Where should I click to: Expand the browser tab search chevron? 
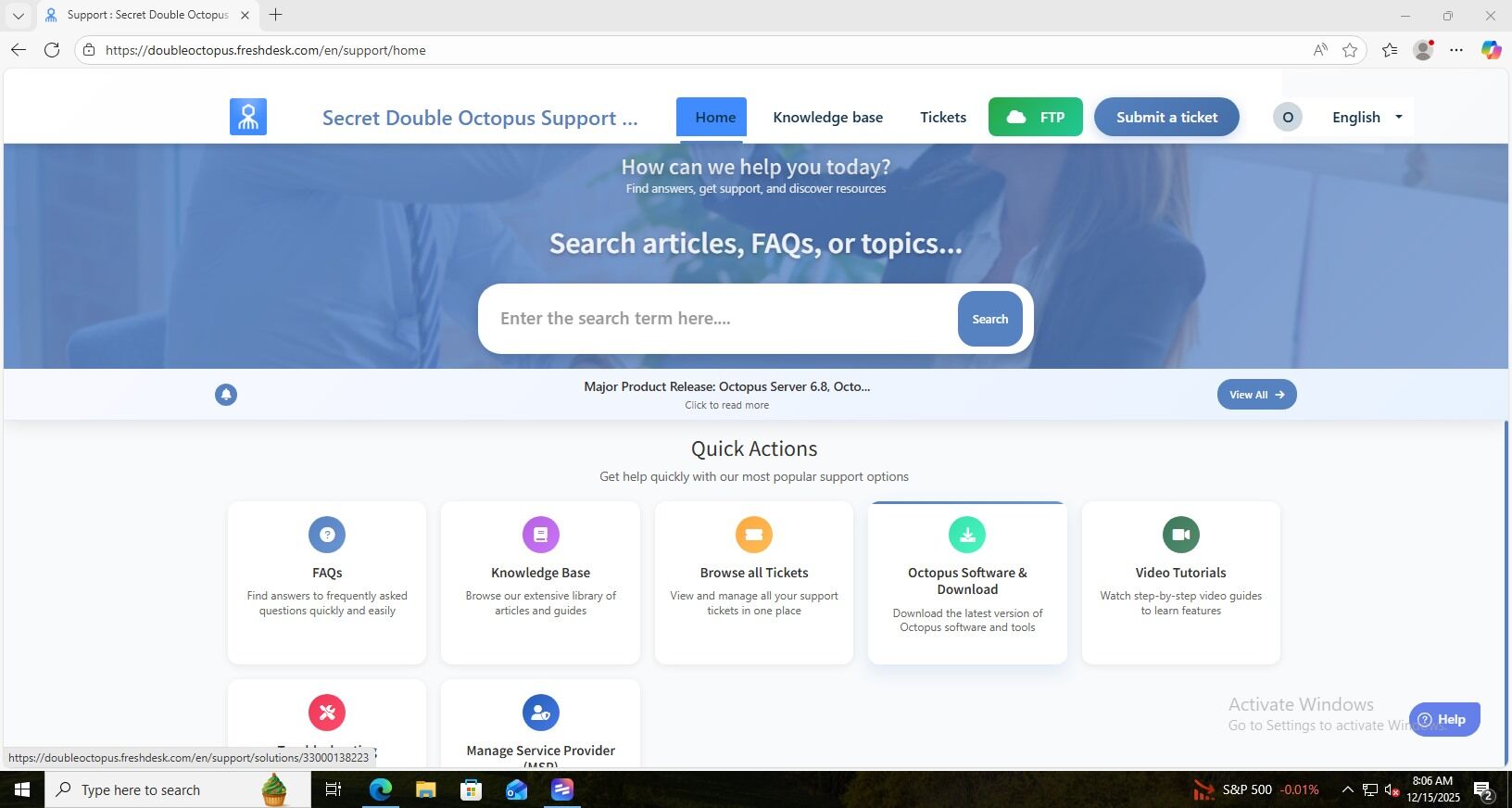(18, 15)
